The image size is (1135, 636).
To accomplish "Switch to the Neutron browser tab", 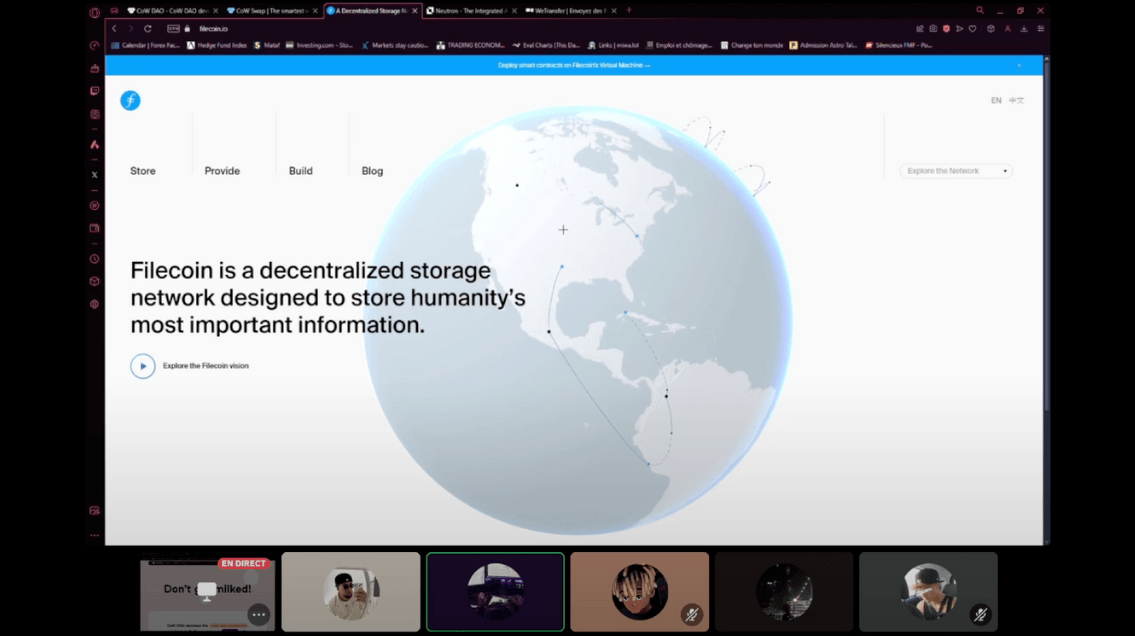I will click(x=470, y=11).
